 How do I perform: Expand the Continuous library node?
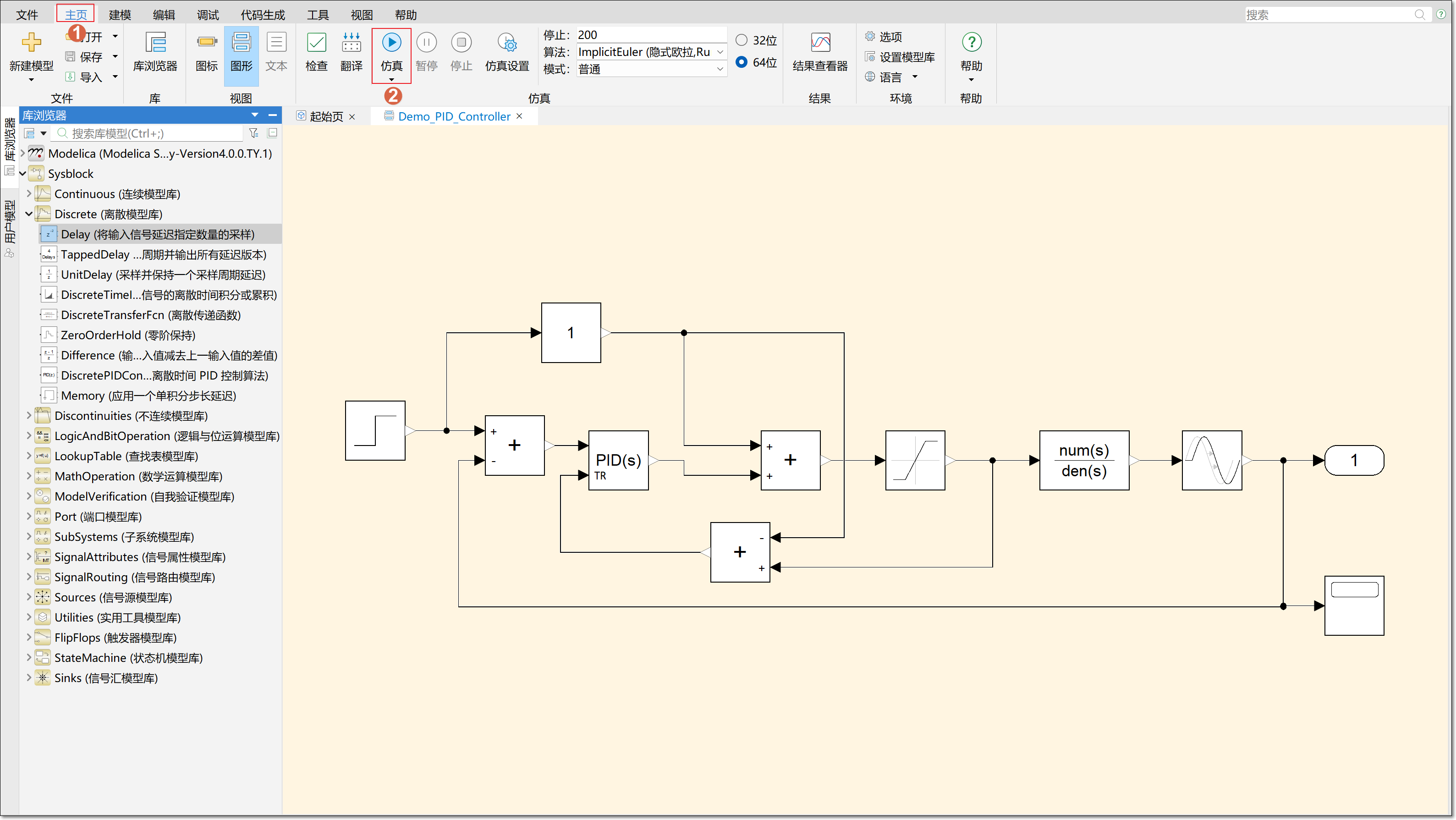pos(29,194)
